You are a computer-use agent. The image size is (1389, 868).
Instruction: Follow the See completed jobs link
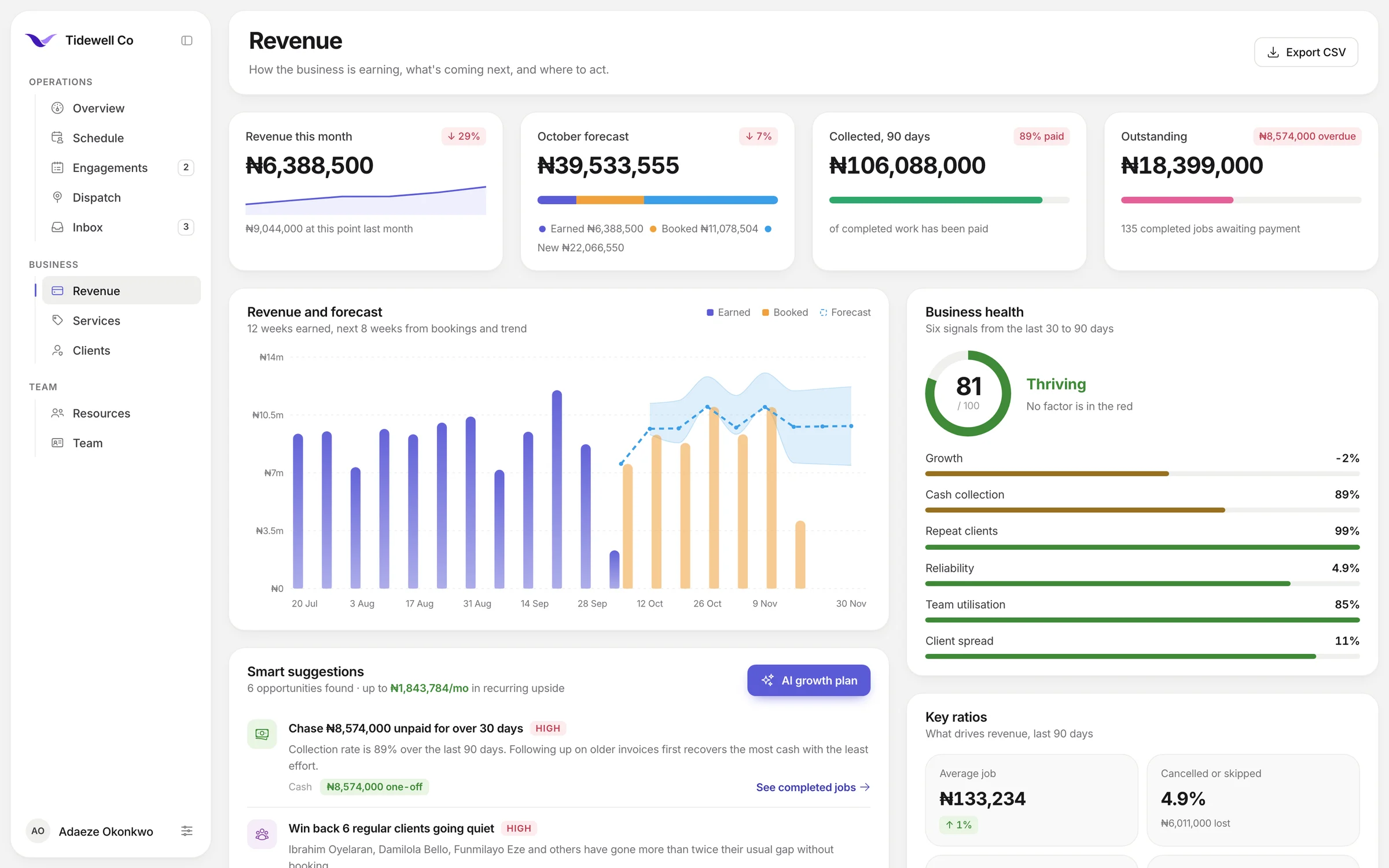coord(813,787)
